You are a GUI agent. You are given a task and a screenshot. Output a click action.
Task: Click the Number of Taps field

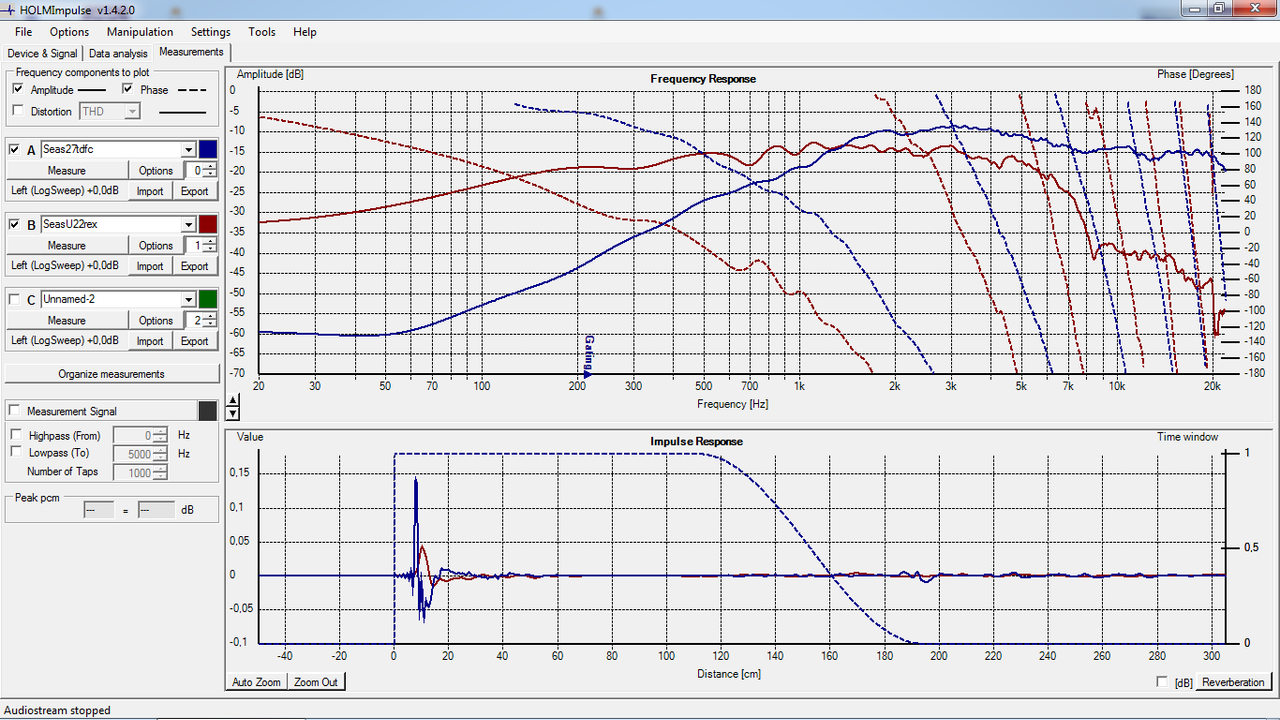[140, 473]
